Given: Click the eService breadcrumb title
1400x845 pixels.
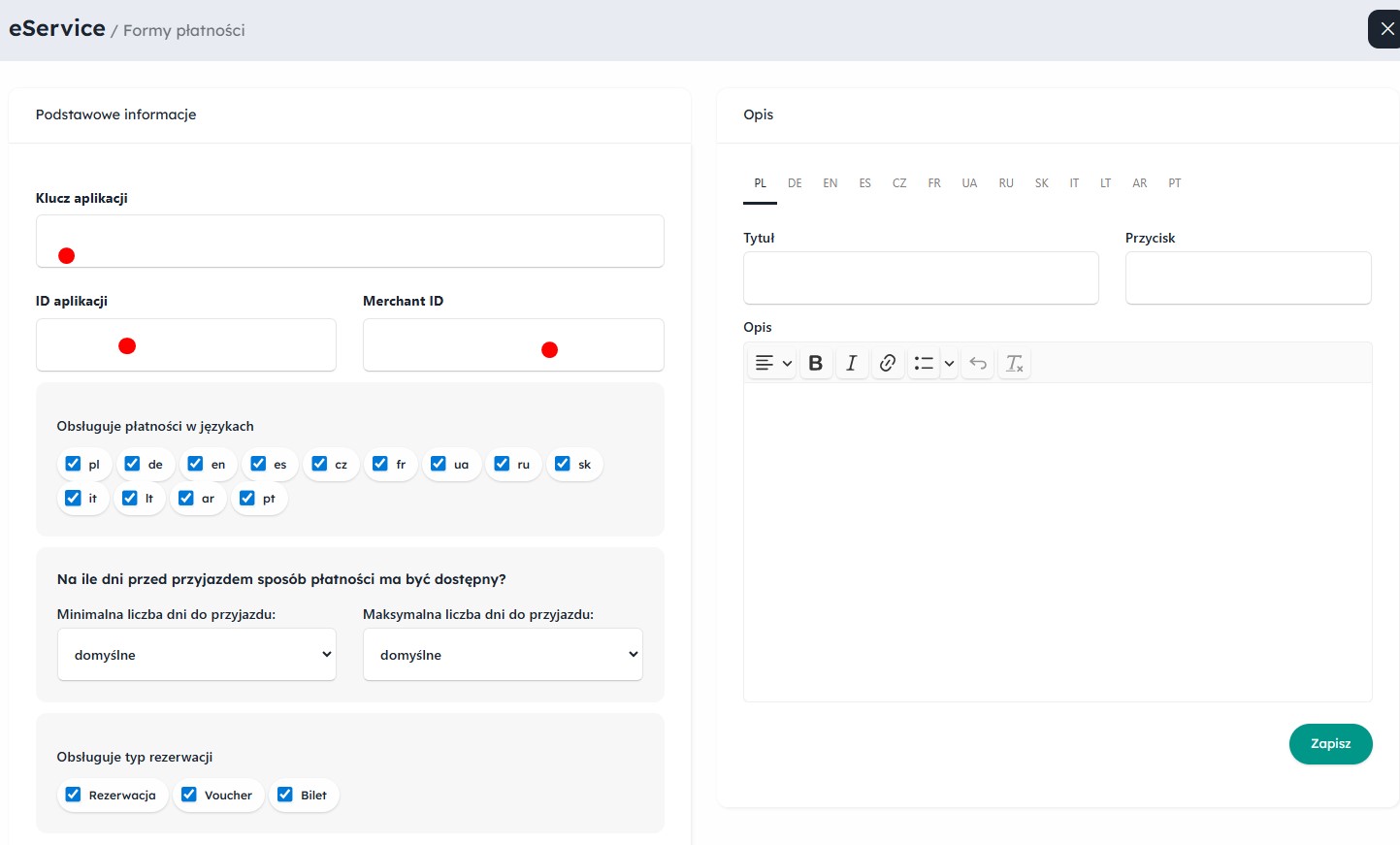Looking at the screenshot, I should tap(57, 28).
